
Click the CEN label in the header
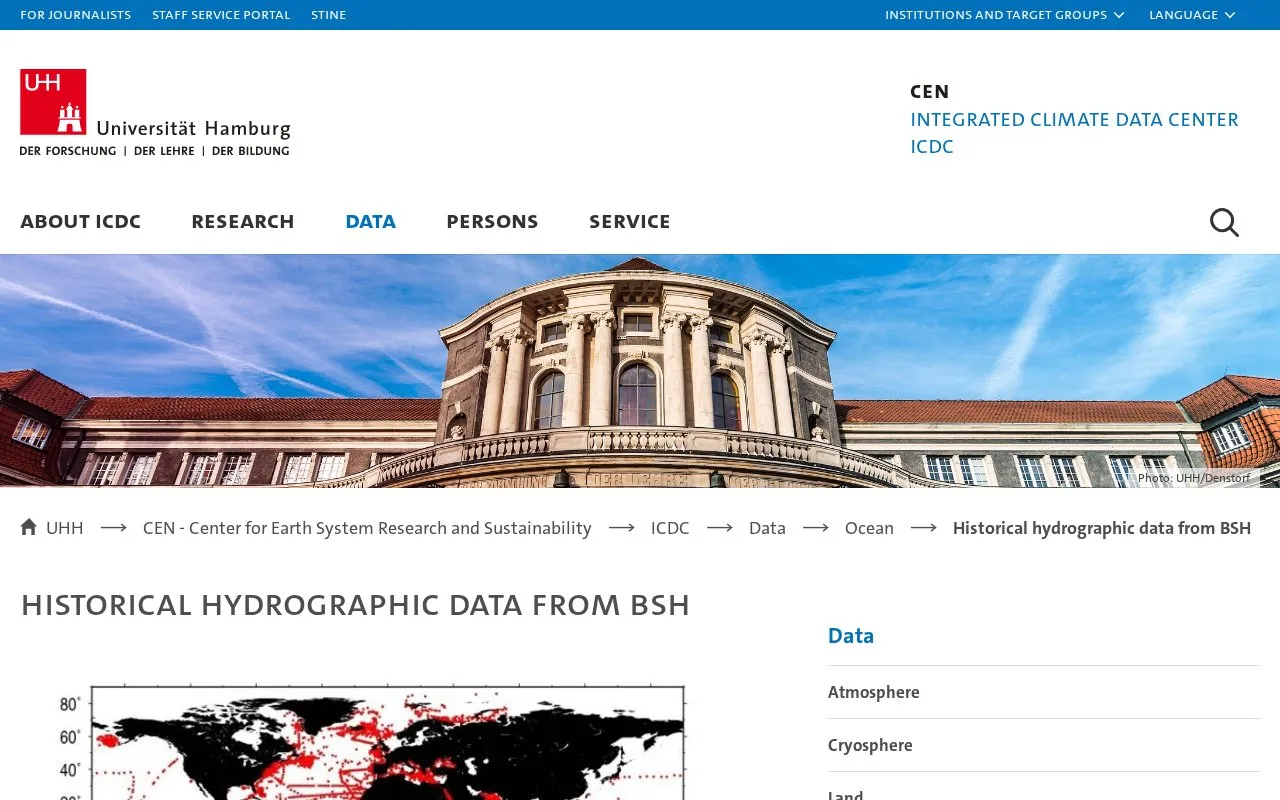point(930,91)
